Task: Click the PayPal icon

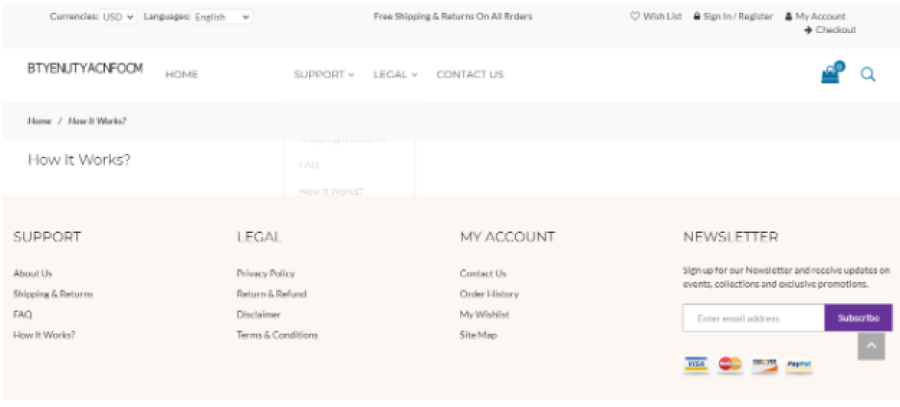Action: tap(799, 365)
